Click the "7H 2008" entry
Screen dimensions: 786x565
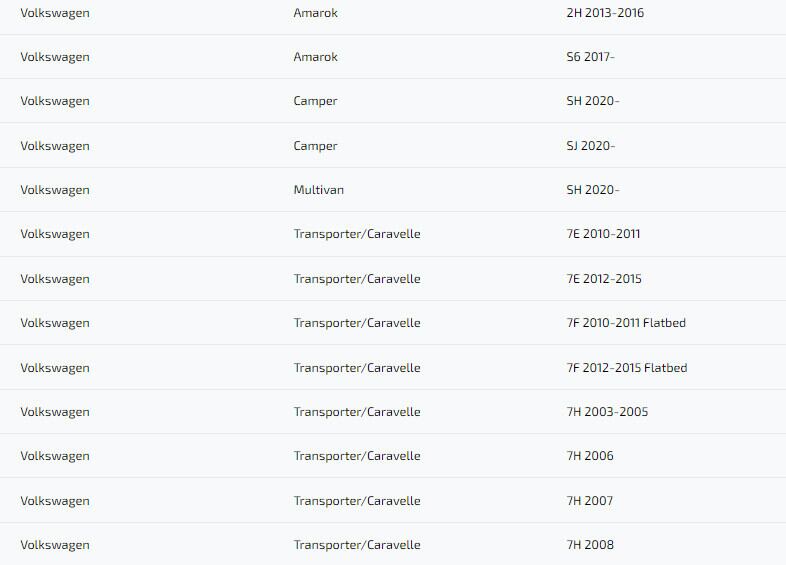tap(590, 545)
